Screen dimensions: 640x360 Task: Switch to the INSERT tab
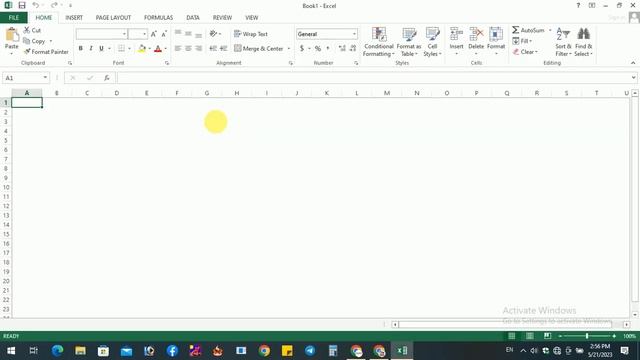(x=74, y=18)
